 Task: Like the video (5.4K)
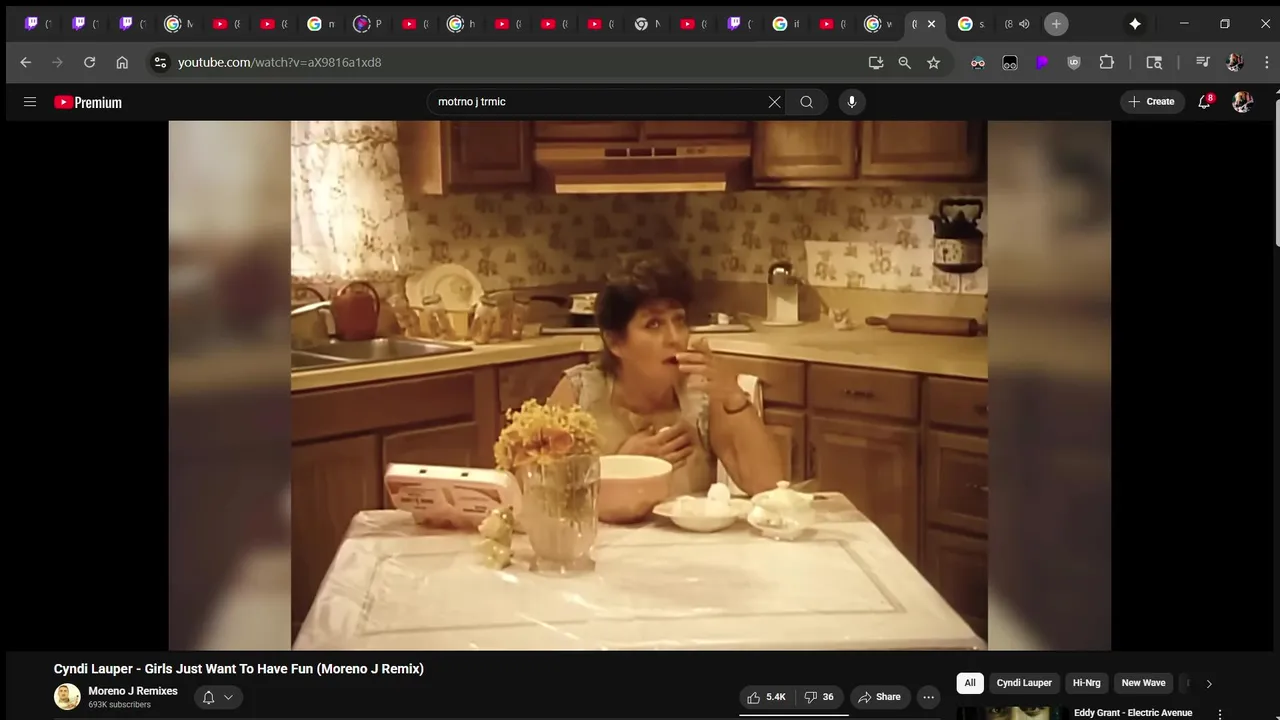767,697
